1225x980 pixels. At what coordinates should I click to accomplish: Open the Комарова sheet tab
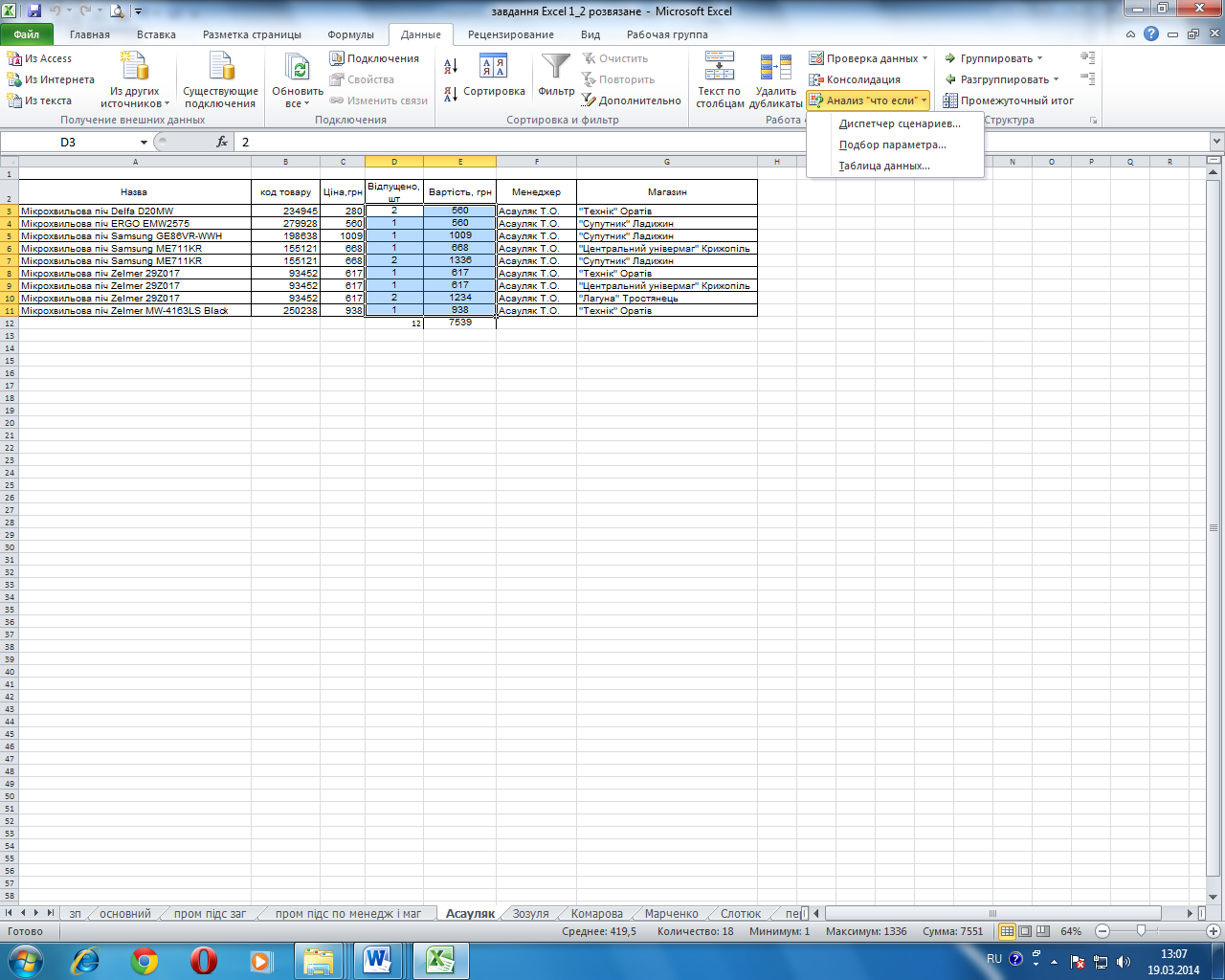[x=596, y=914]
